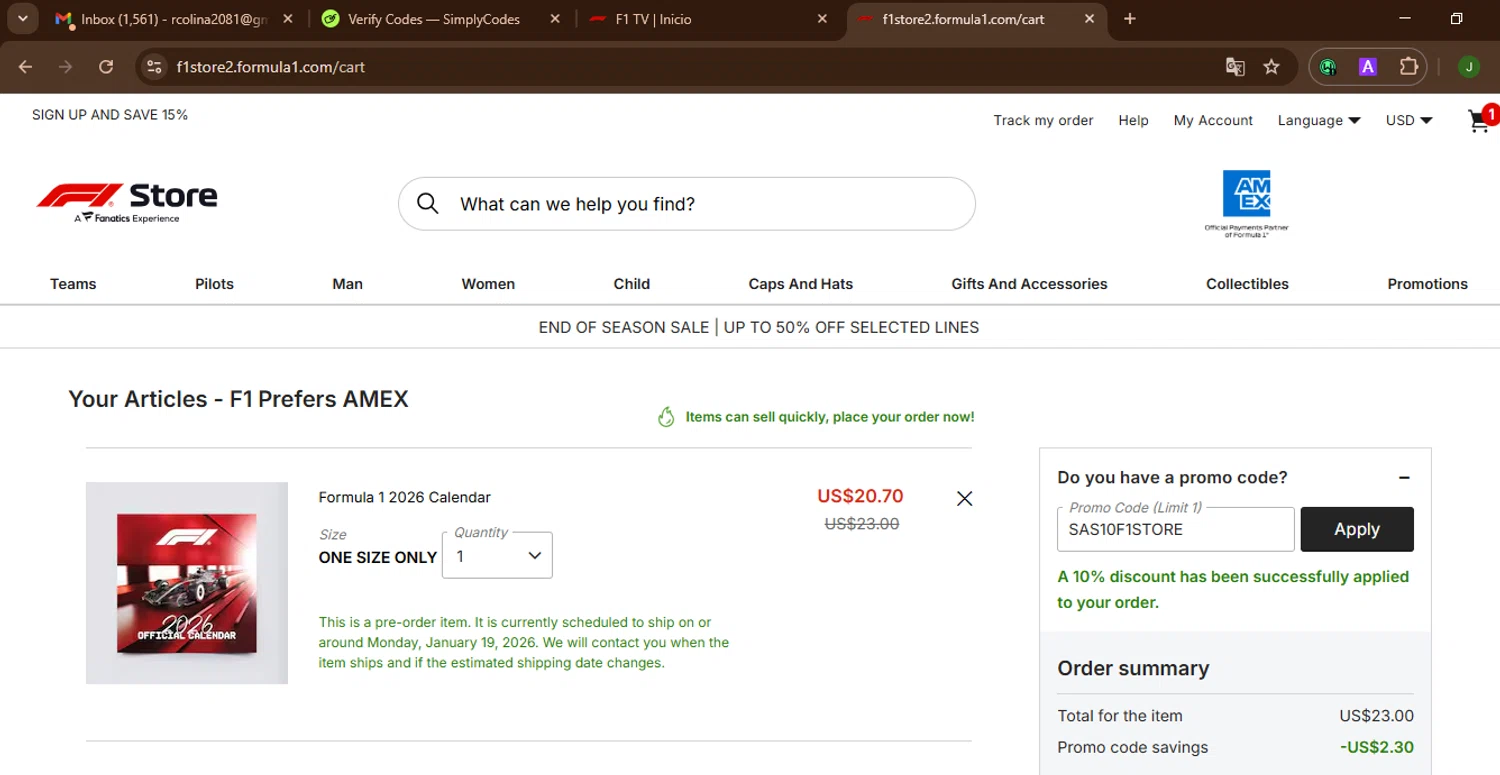Open the Formula 1 2026 Calendar thumbnail
1500x775 pixels.
pos(187,583)
